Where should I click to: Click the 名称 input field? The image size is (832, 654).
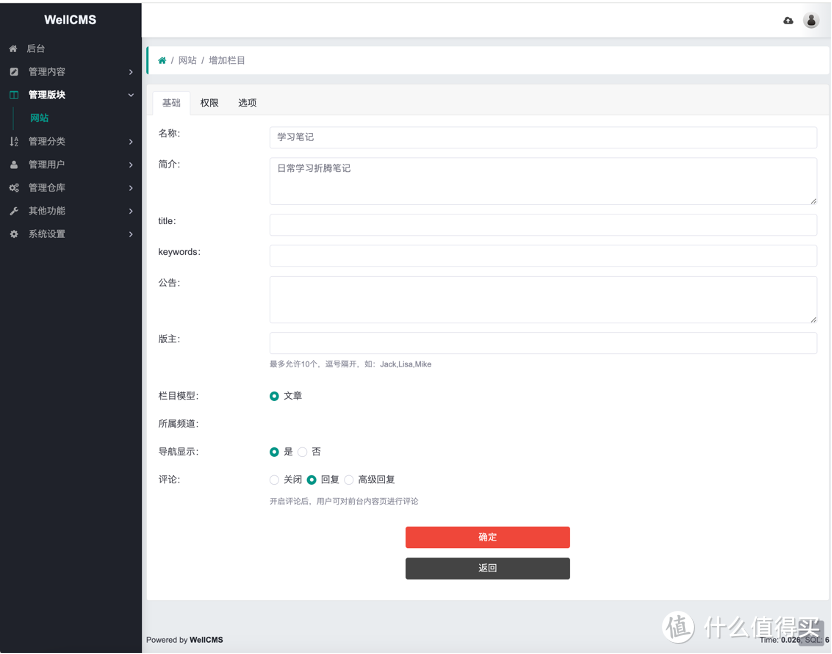[x=543, y=137]
